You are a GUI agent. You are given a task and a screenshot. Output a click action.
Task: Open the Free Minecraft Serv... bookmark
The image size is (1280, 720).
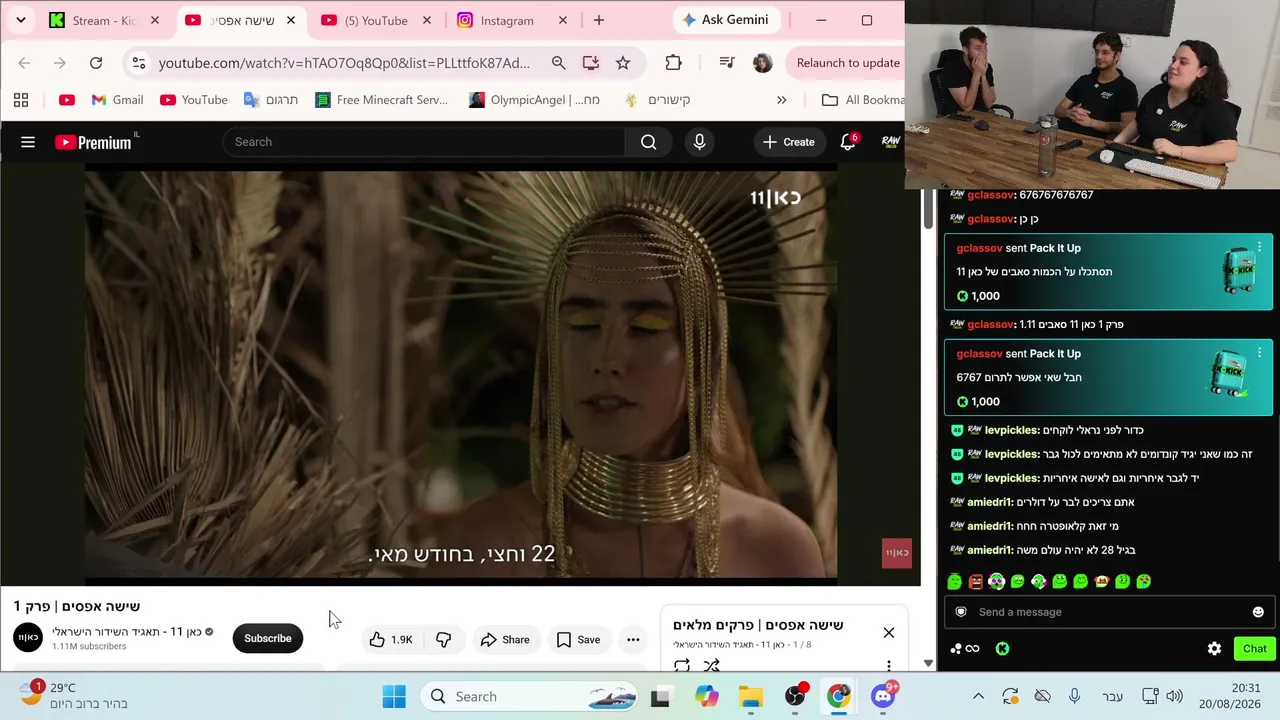(x=381, y=100)
